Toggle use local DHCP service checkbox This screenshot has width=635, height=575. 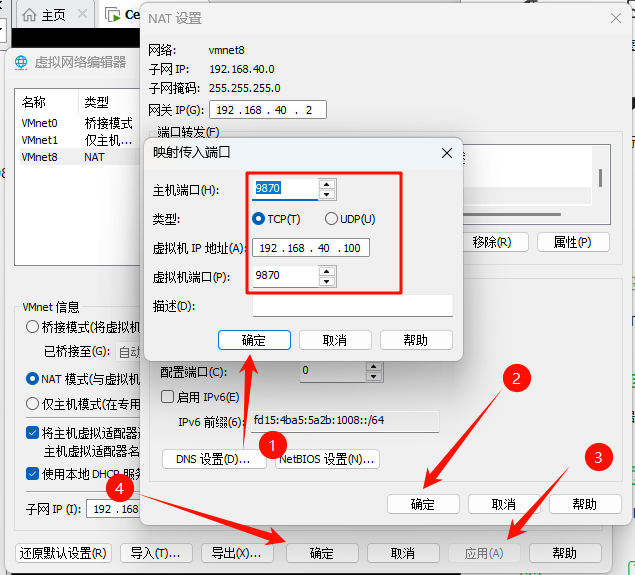32,473
